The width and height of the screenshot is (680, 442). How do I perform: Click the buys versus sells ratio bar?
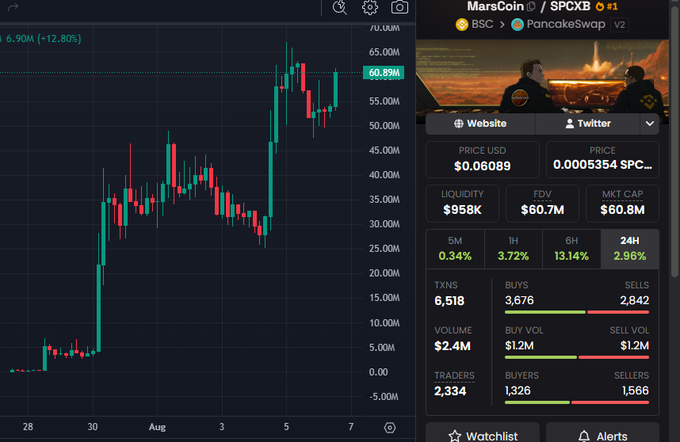click(577, 312)
